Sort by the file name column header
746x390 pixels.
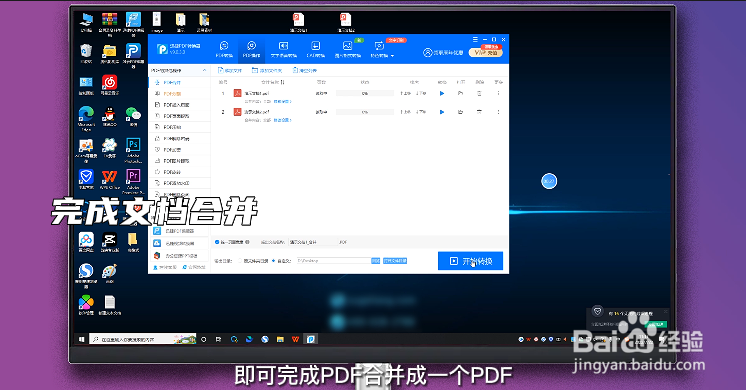[x=273, y=82]
